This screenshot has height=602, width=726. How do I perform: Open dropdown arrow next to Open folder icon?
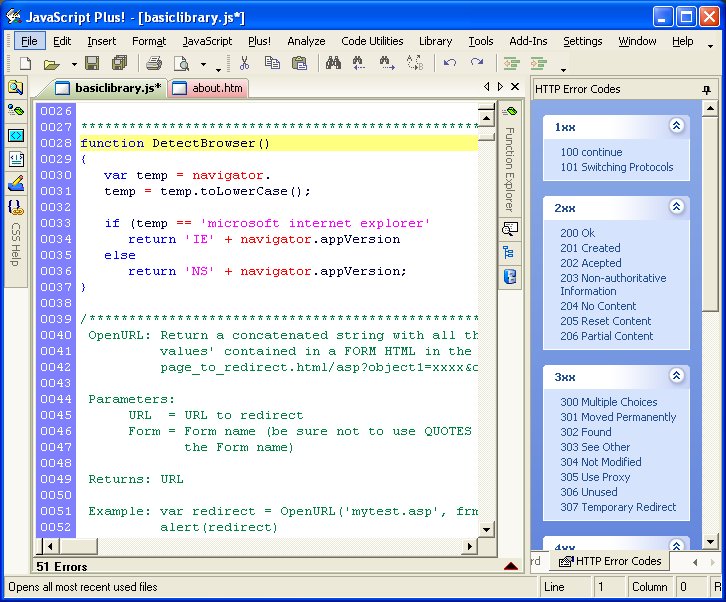[74, 64]
